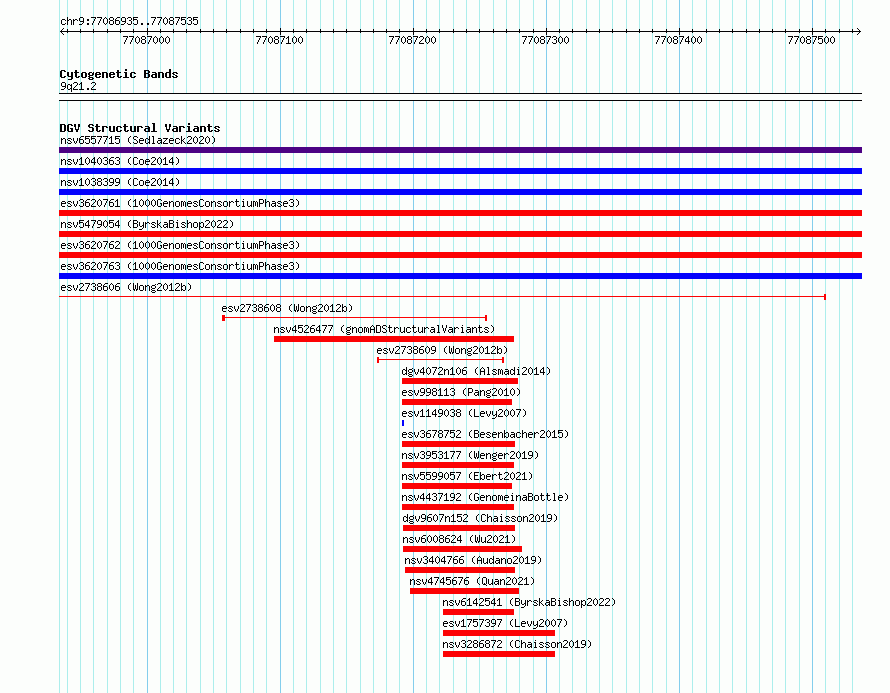The height and width of the screenshot is (693, 890).
Task: Click the thin red span under esv2738609
Action: (440, 360)
